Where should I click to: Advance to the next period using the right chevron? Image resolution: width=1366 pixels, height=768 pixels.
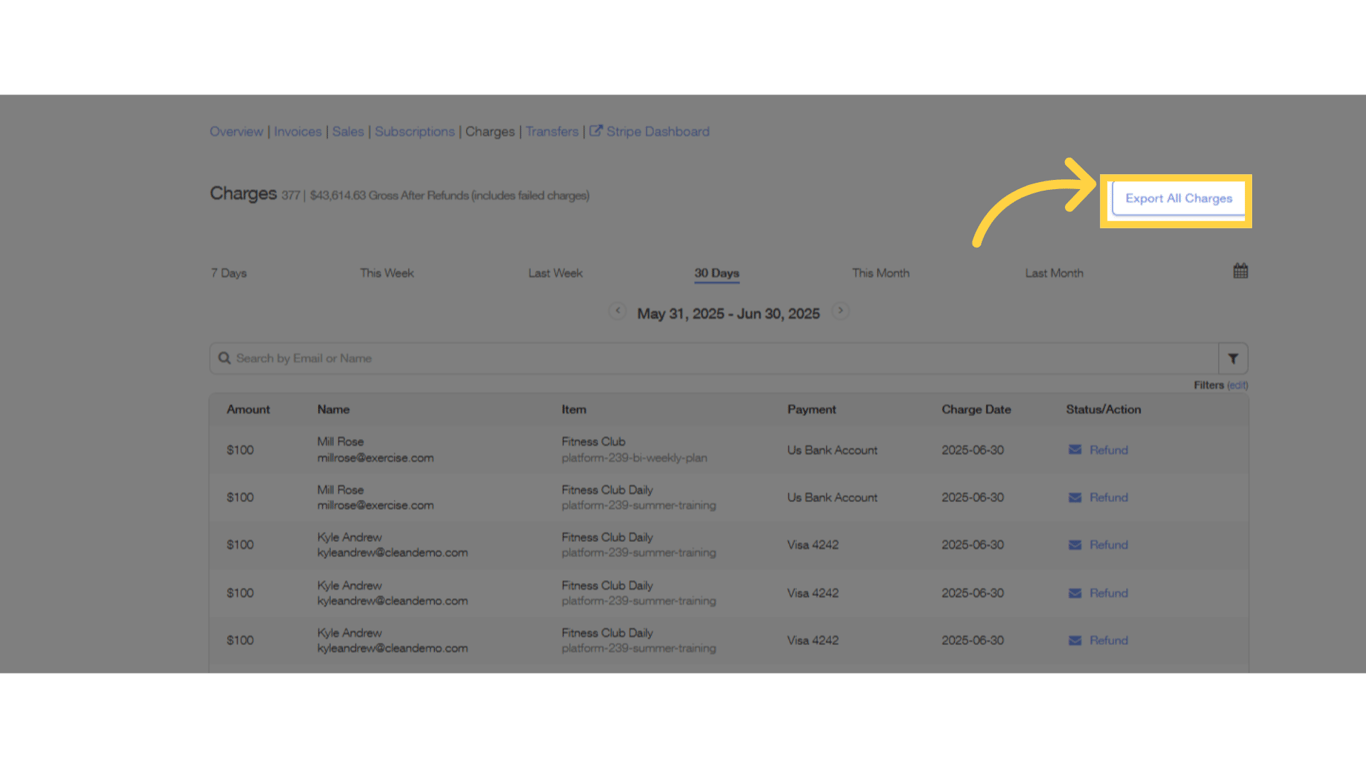[840, 311]
